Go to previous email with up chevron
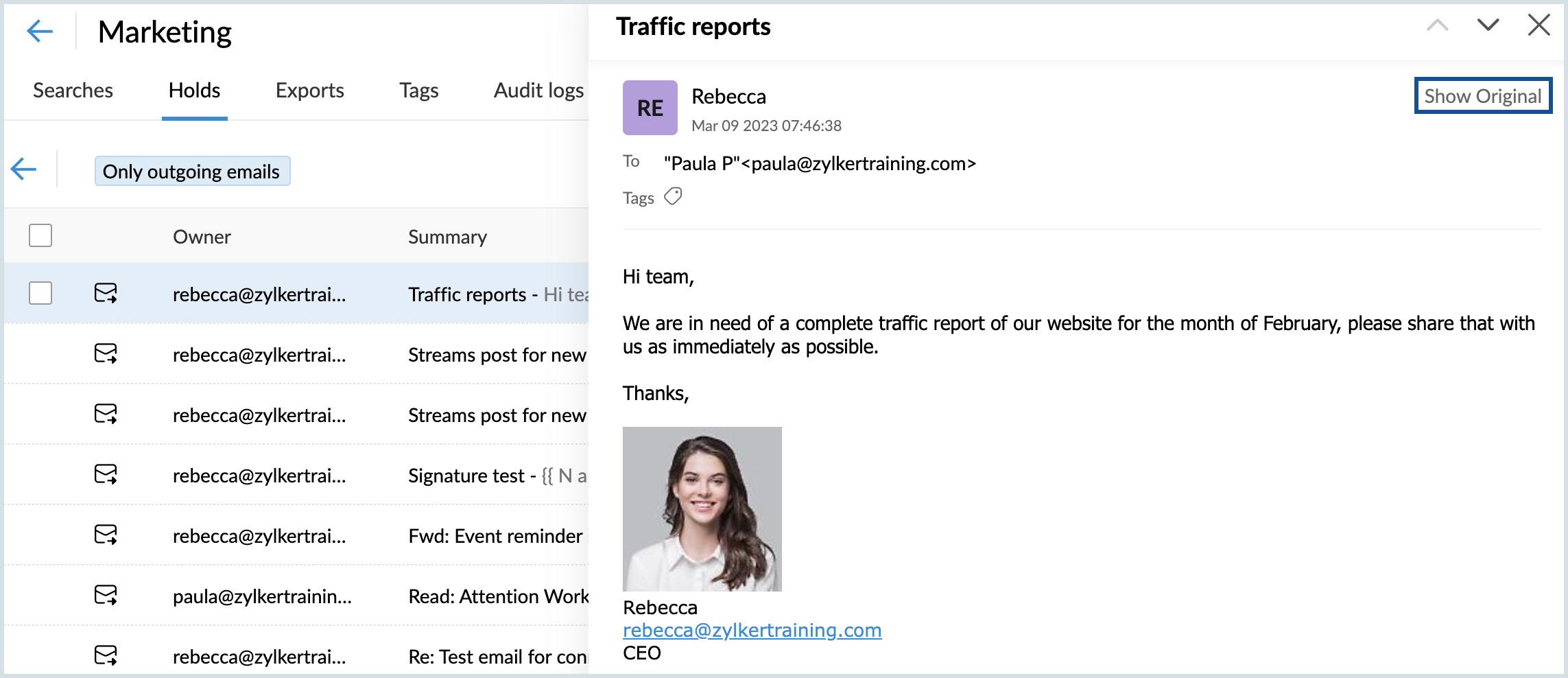Viewport: 1568px width, 678px height. (1437, 25)
